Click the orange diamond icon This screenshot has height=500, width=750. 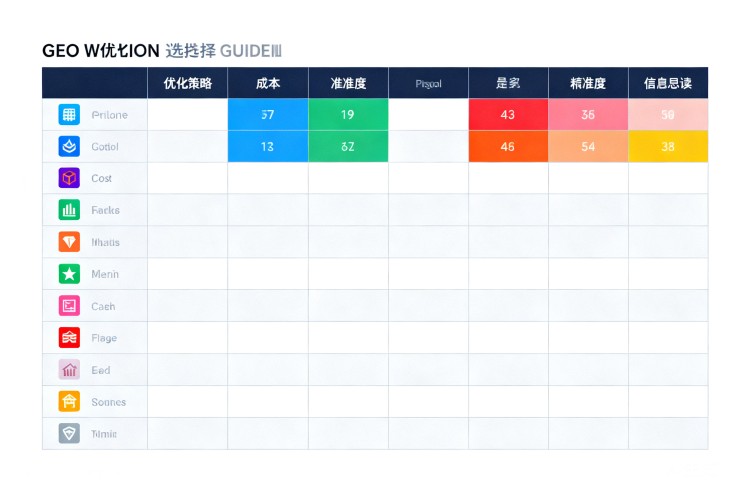coord(69,242)
